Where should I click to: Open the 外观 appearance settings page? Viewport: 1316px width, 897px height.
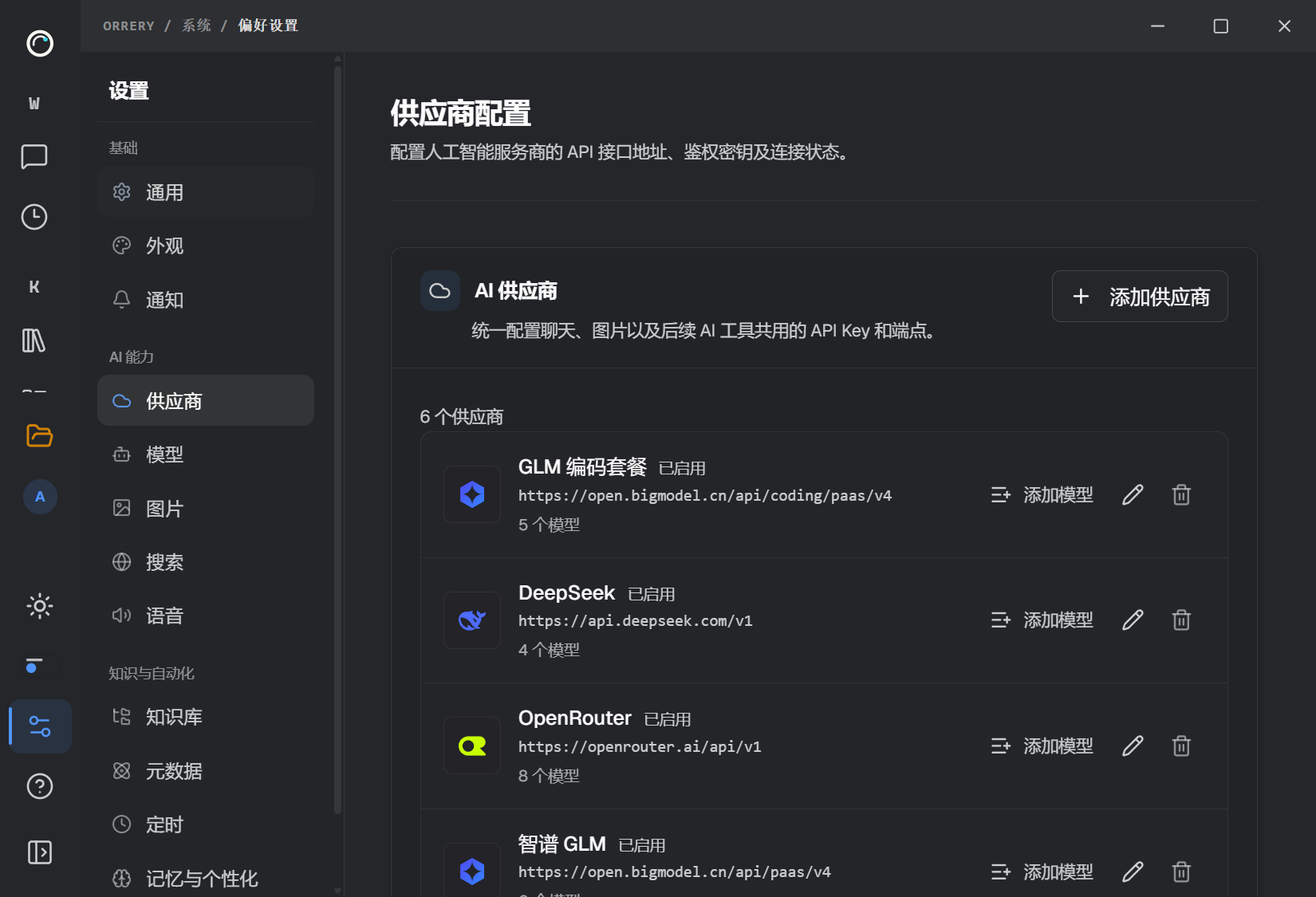pos(206,246)
